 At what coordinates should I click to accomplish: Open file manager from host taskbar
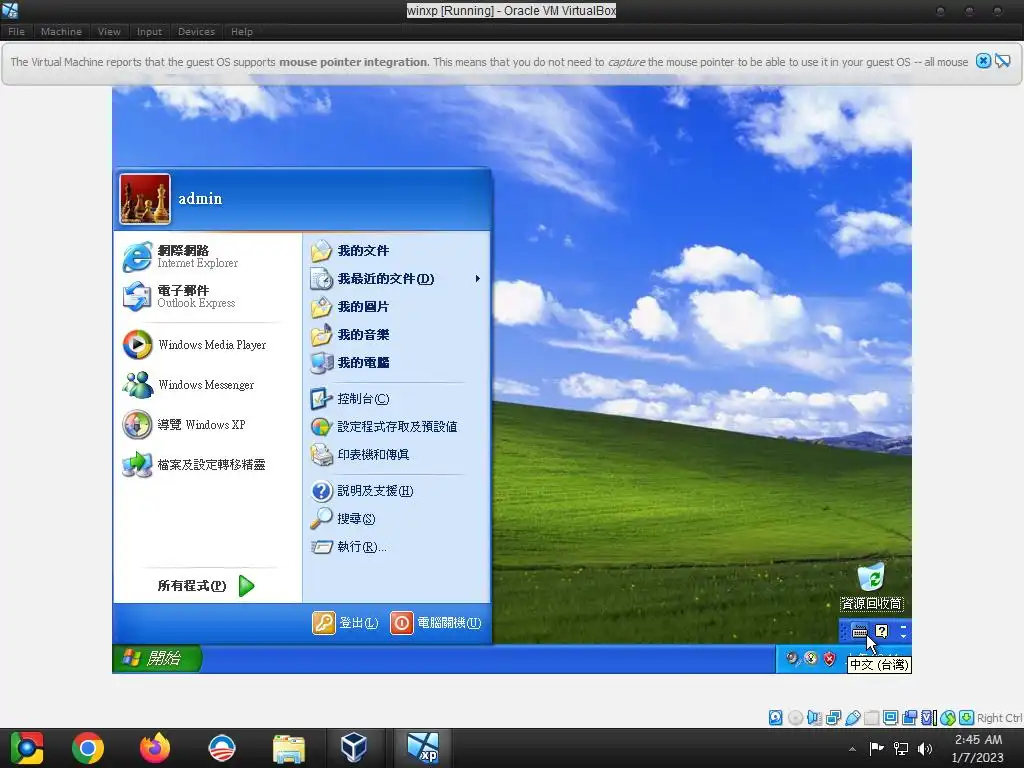289,748
